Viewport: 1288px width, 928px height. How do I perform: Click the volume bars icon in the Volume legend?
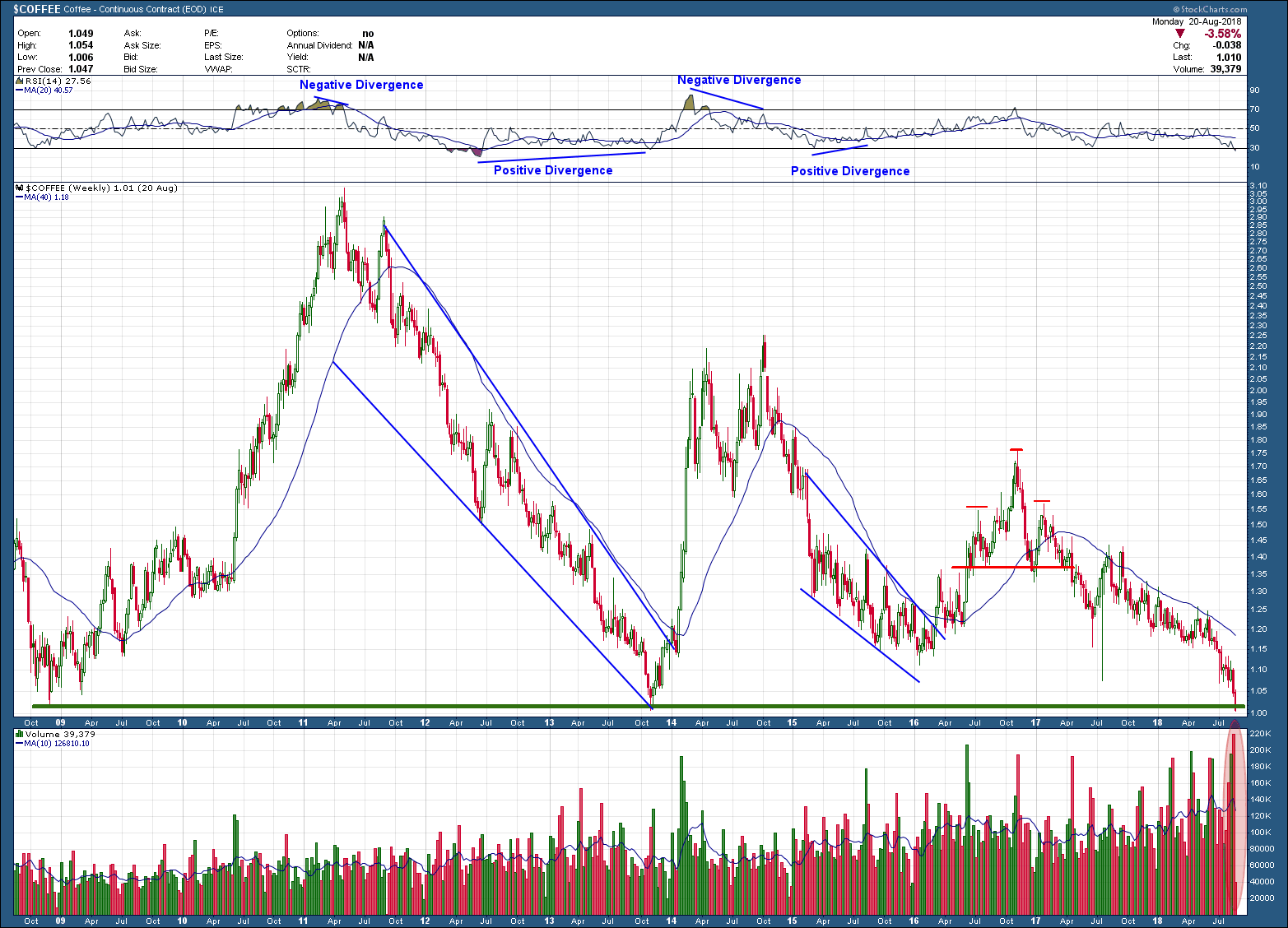20,734
